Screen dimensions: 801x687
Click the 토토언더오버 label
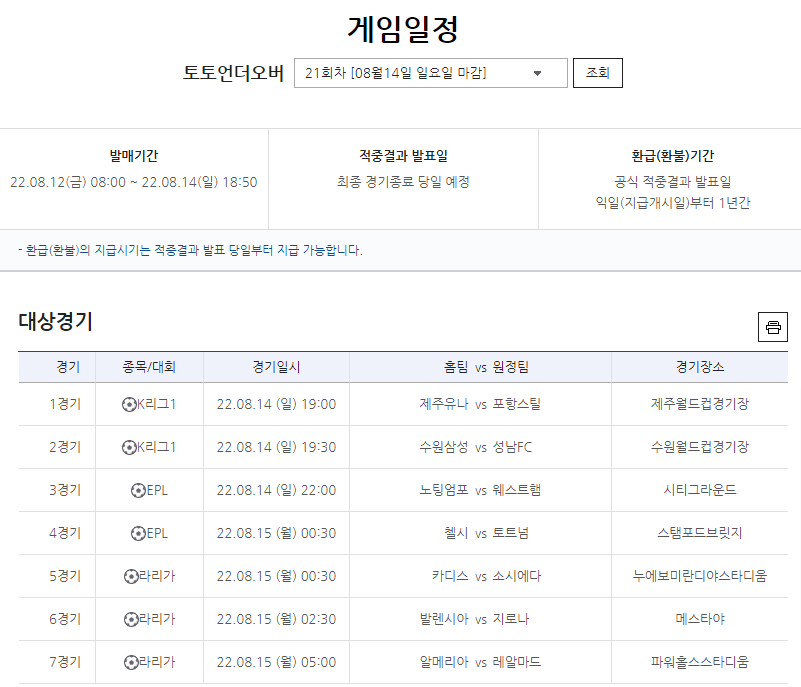click(233, 73)
